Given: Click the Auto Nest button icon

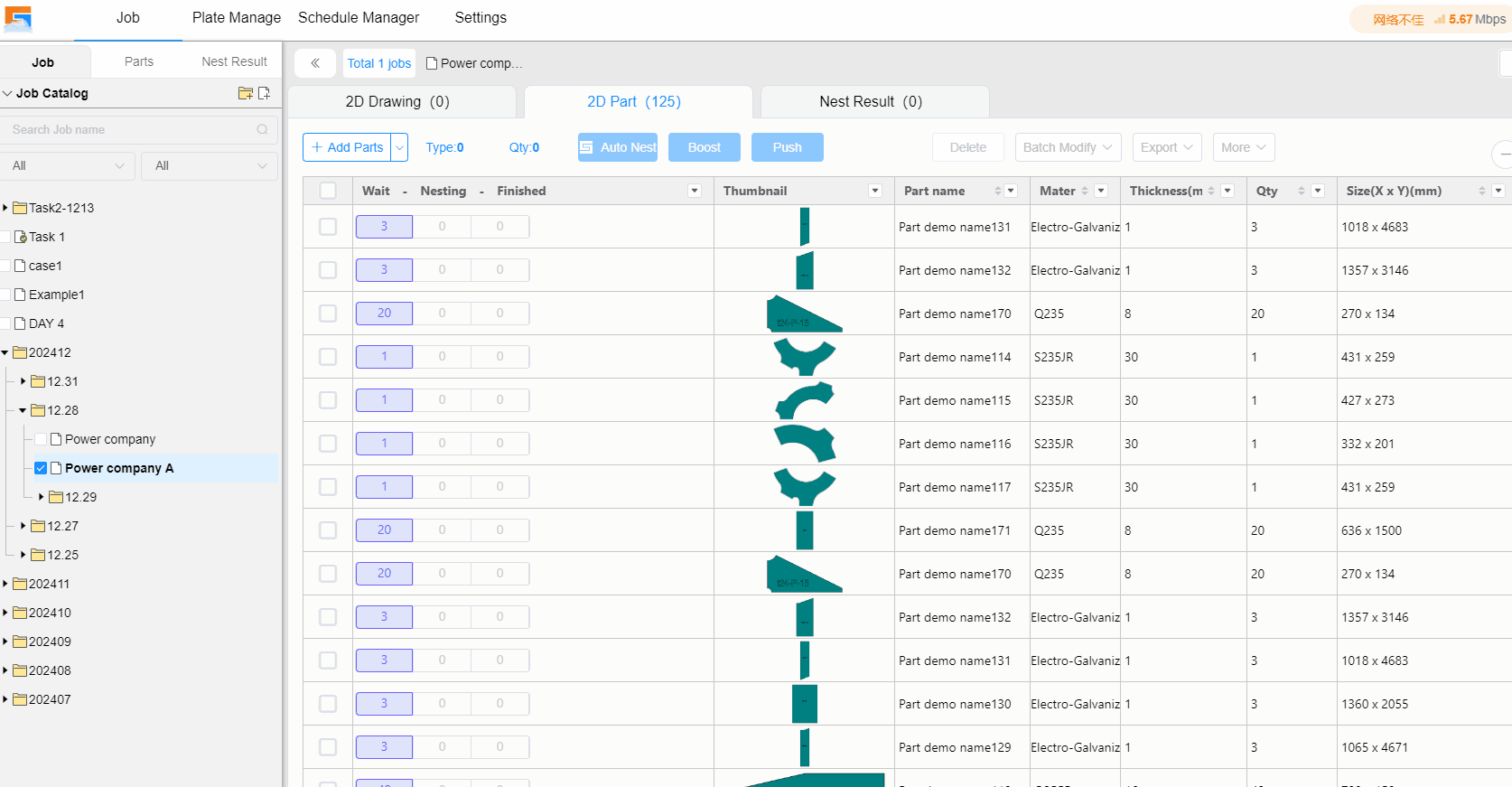Looking at the screenshot, I should click(x=587, y=147).
